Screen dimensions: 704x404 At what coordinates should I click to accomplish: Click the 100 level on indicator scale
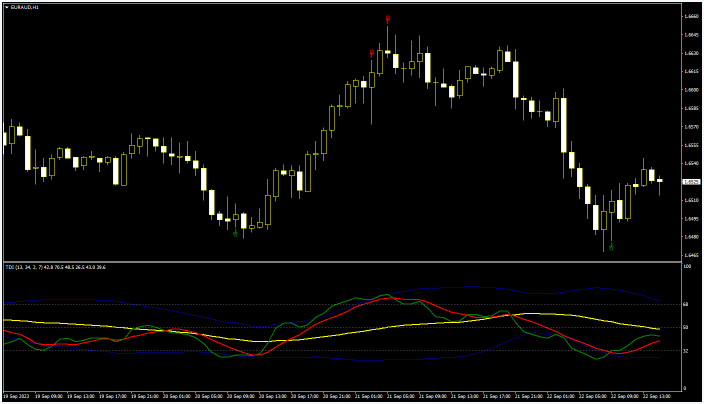687,267
